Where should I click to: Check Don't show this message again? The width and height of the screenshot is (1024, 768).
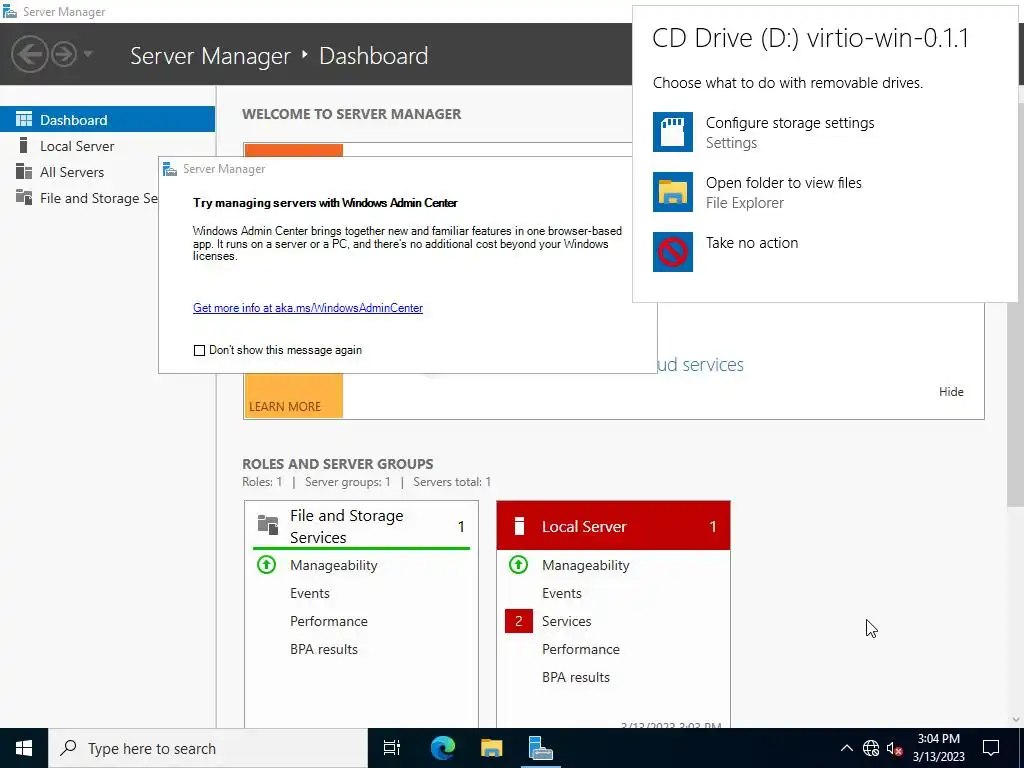199,350
